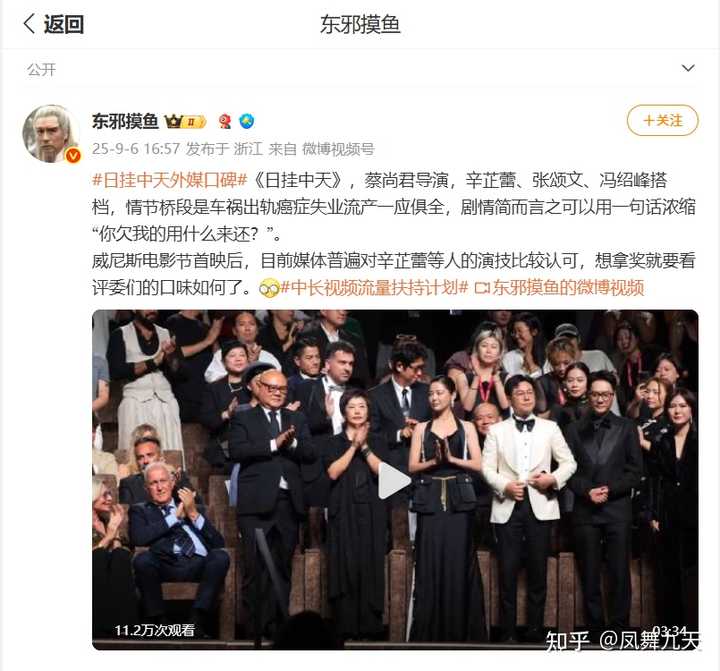720x671 pixels.
Task: Click the crown membership level badge
Action: pos(186,121)
